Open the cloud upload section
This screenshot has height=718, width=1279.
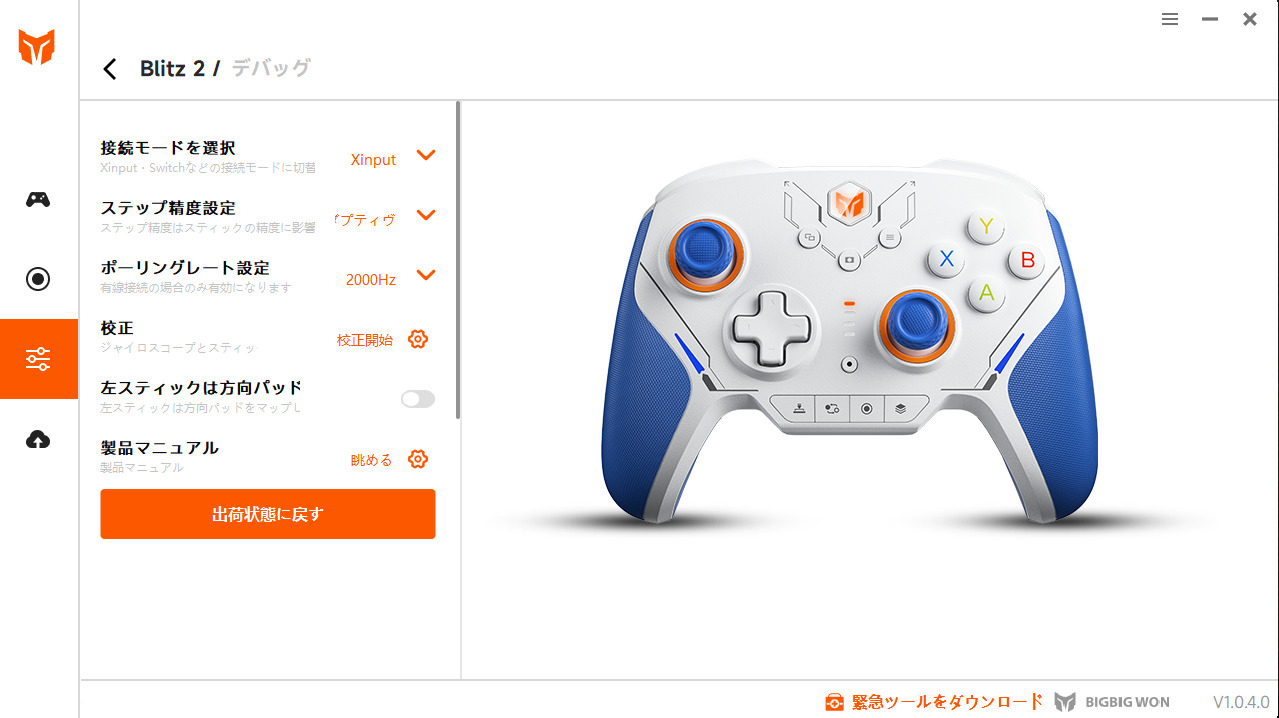tap(38, 439)
